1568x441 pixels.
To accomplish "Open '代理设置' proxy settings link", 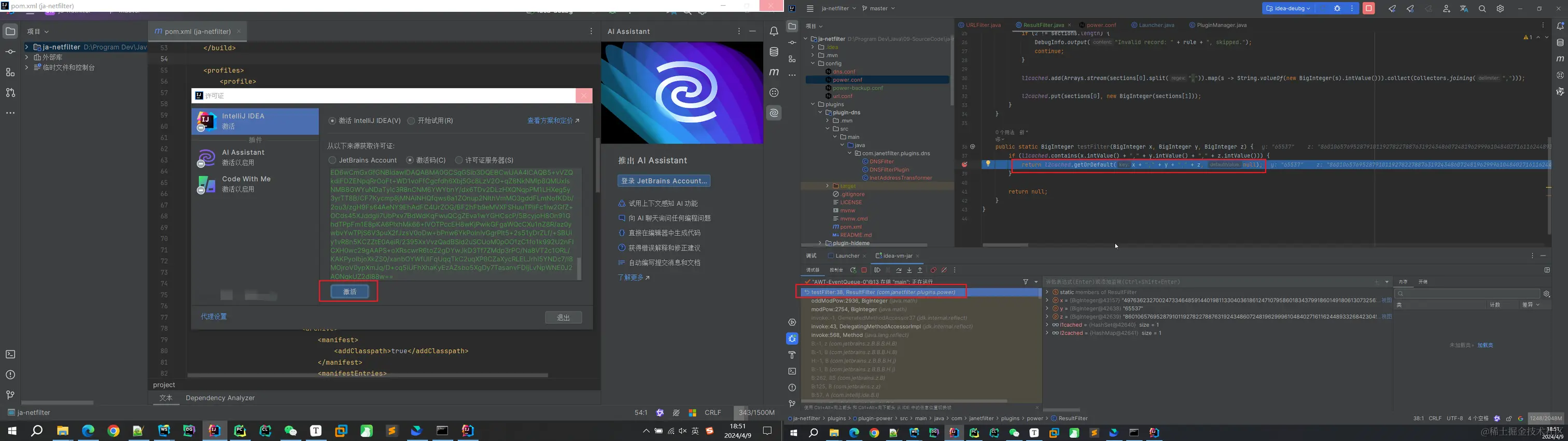I will coord(214,316).
